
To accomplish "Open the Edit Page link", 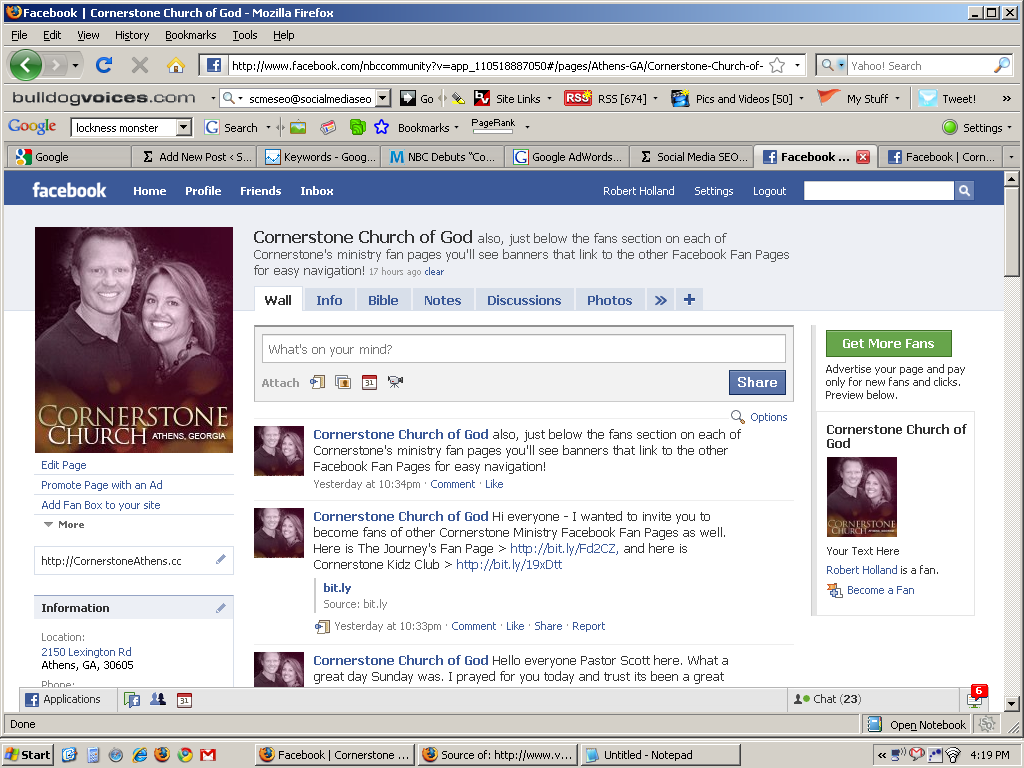I will (63, 465).
